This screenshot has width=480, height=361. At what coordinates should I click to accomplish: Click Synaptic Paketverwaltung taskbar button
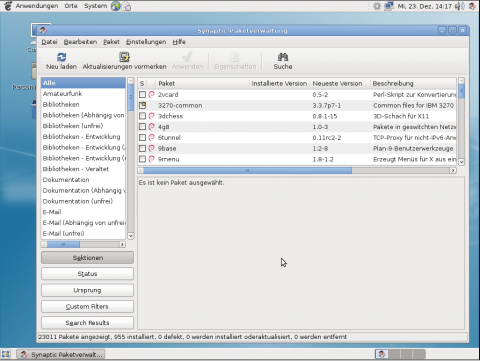[61, 354]
